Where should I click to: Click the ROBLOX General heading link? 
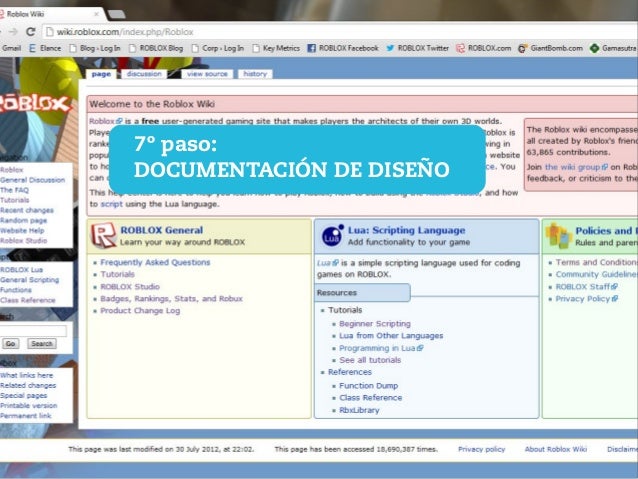pos(162,230)
